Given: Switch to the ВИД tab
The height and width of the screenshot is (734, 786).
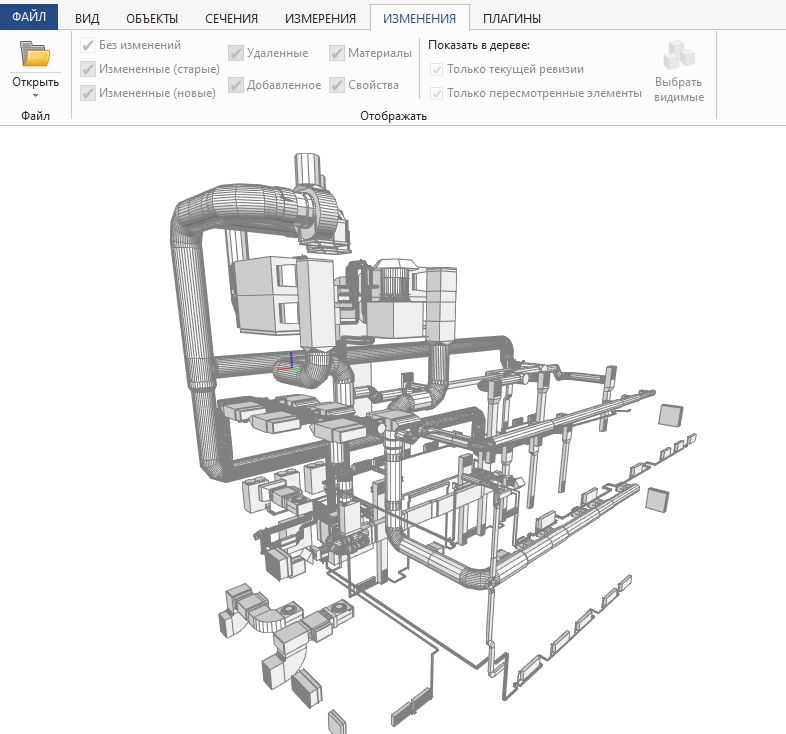Looking at the screenshot, I should (x=88, y=18).
